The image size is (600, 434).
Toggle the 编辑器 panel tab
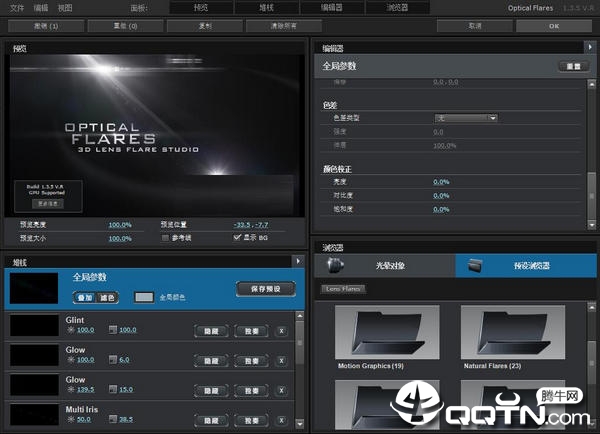tap(332, 7)
